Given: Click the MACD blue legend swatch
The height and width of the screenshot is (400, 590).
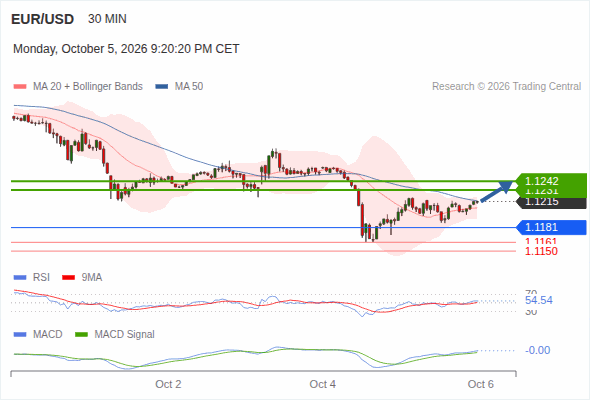Looking at the screenshot, I should 20,335.
